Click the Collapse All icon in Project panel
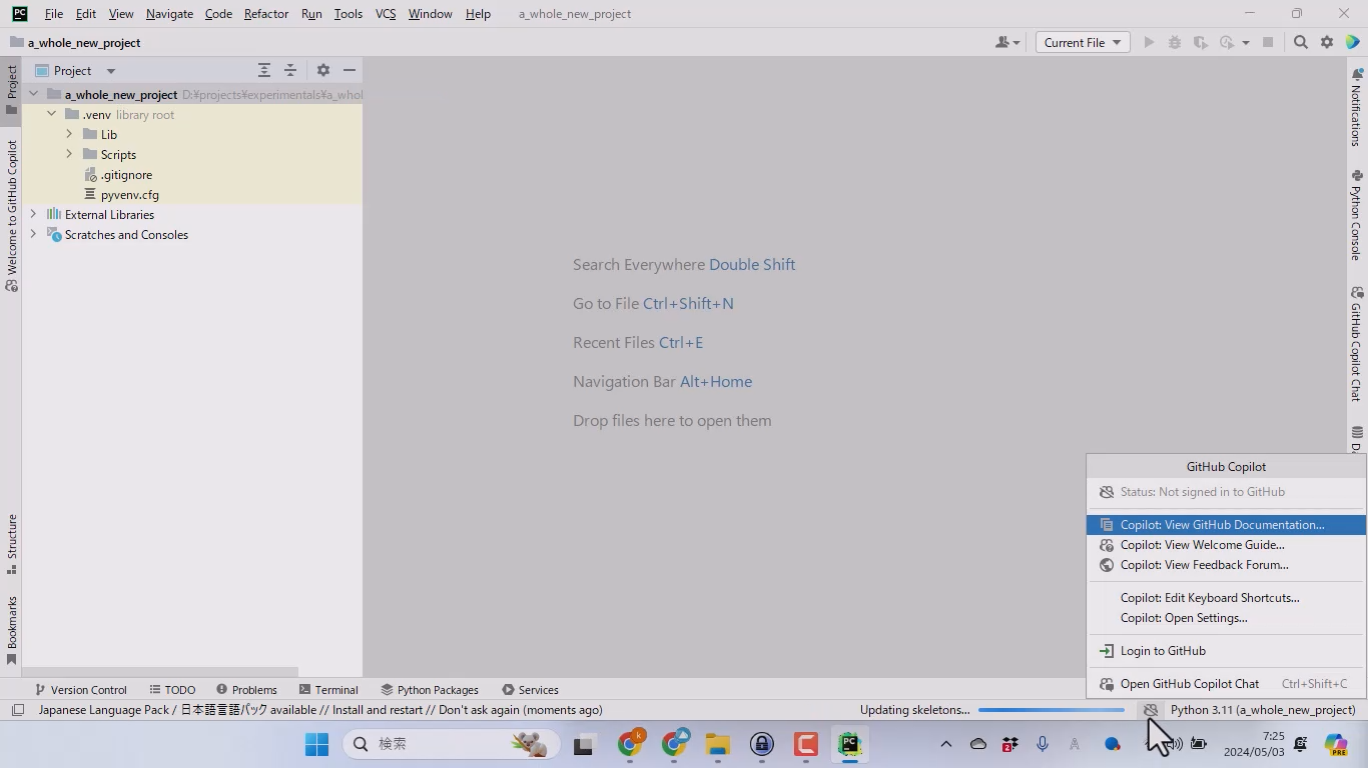The height and width of the screenshot is (768, 1368). [290, 70]
